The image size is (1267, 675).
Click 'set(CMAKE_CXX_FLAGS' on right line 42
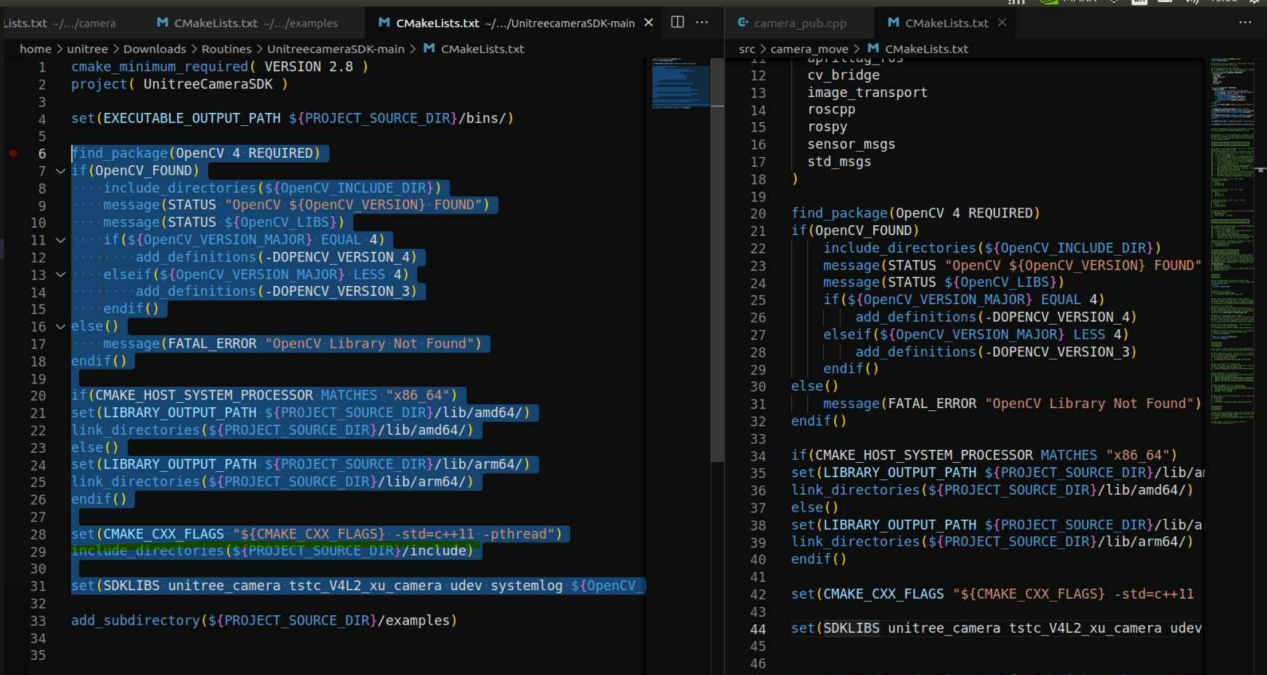[867, 593]
